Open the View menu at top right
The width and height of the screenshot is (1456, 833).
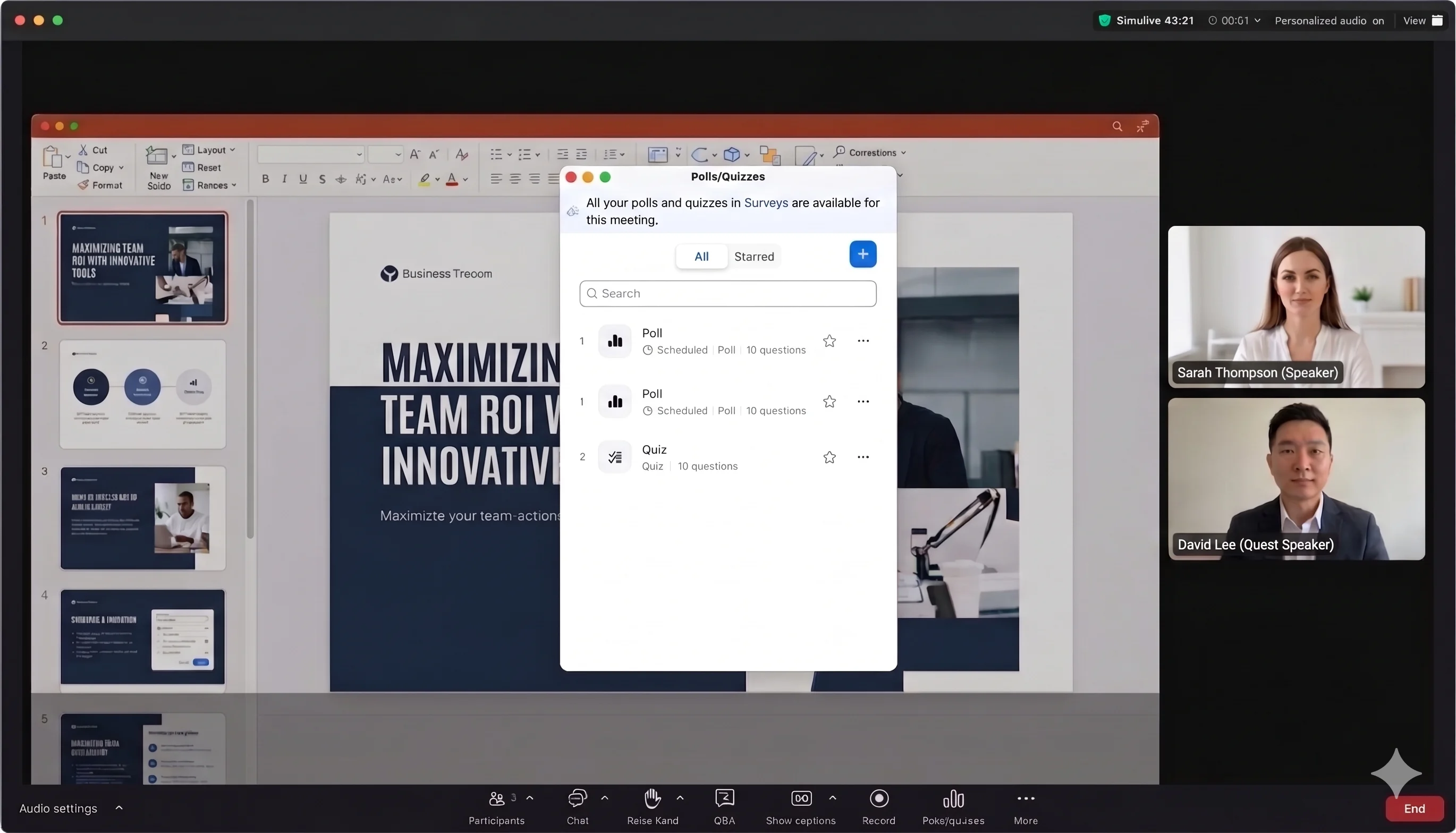click(1423, 21)
